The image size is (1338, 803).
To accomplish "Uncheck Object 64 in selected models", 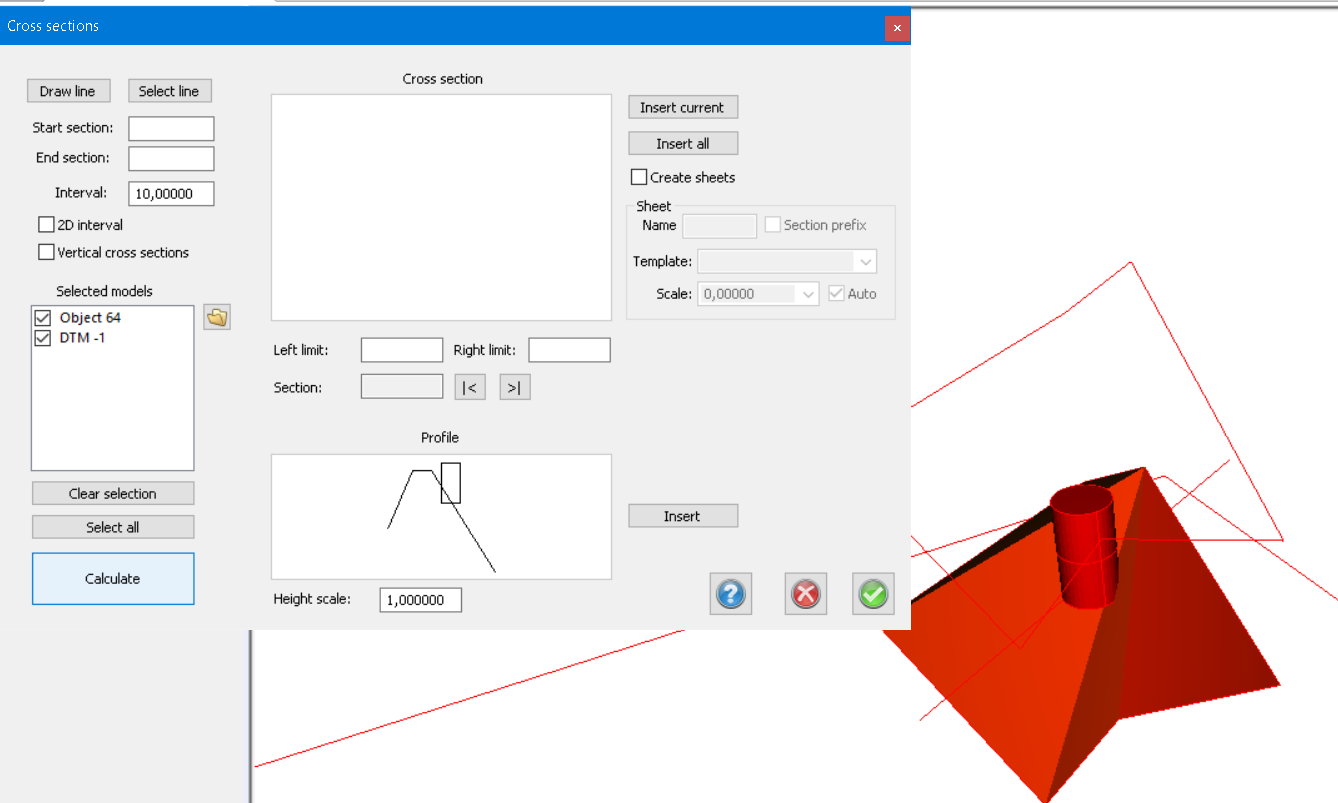I will [43, 318].
